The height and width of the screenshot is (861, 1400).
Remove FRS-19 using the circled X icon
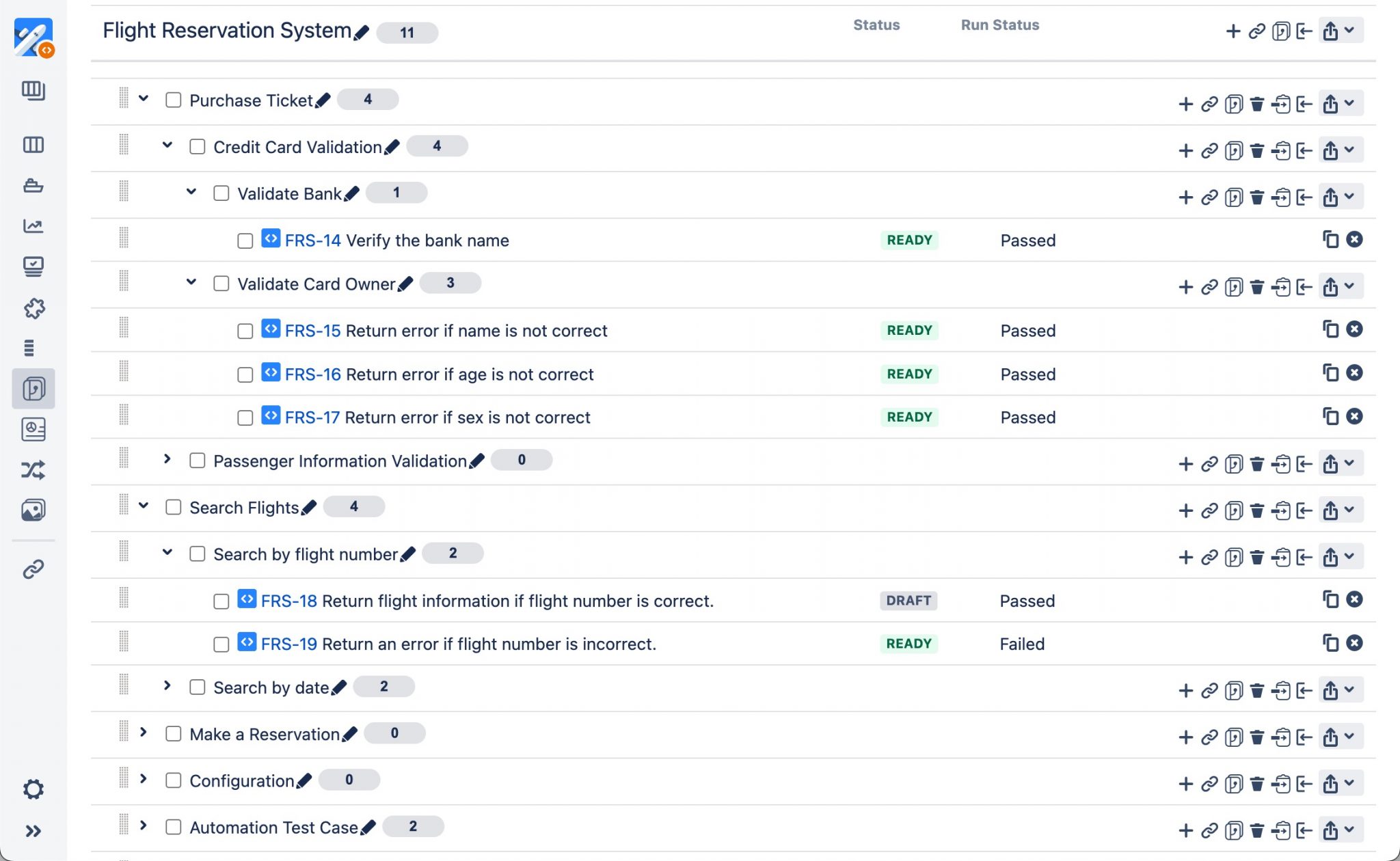click(x=1354, y=643)
